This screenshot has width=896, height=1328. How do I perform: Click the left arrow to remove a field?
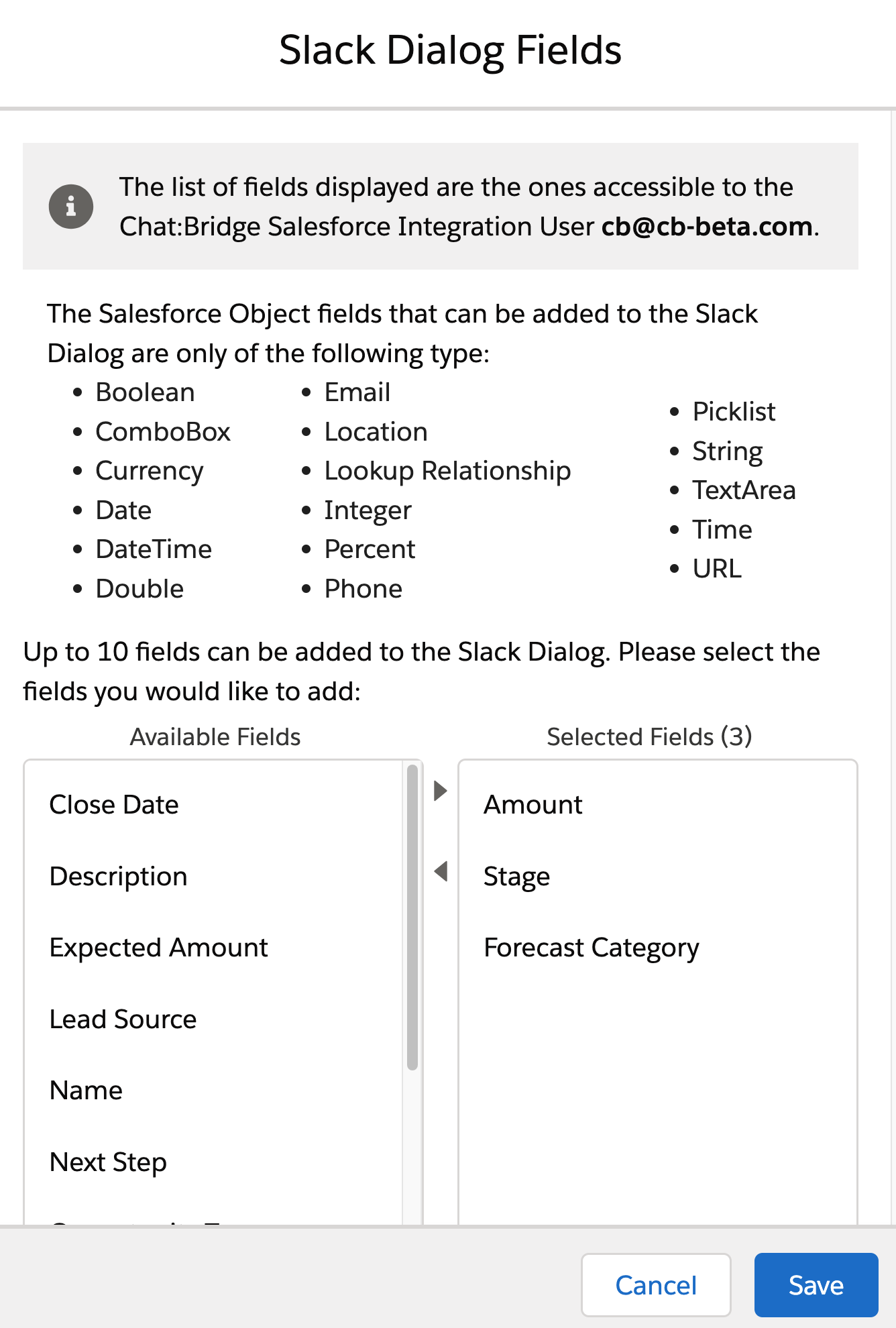[x=441, y=871]
